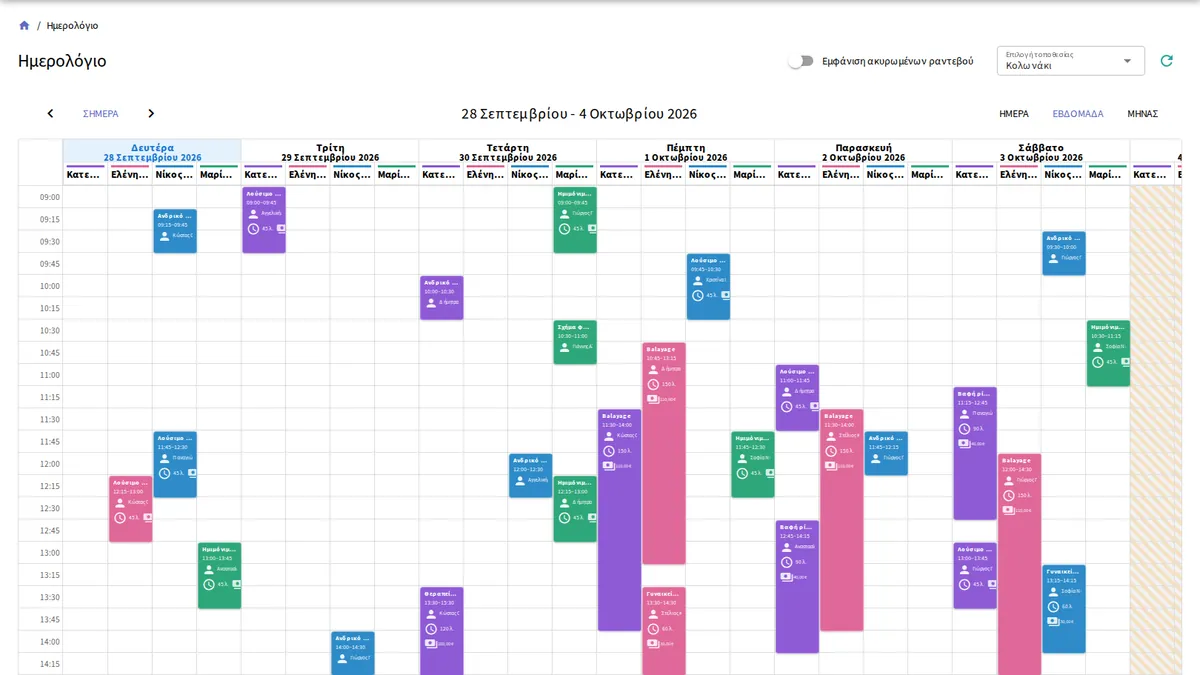
Task: Open Πέμπτη 1 Οκτωβρίου 2026 day header
Action: 686,152
